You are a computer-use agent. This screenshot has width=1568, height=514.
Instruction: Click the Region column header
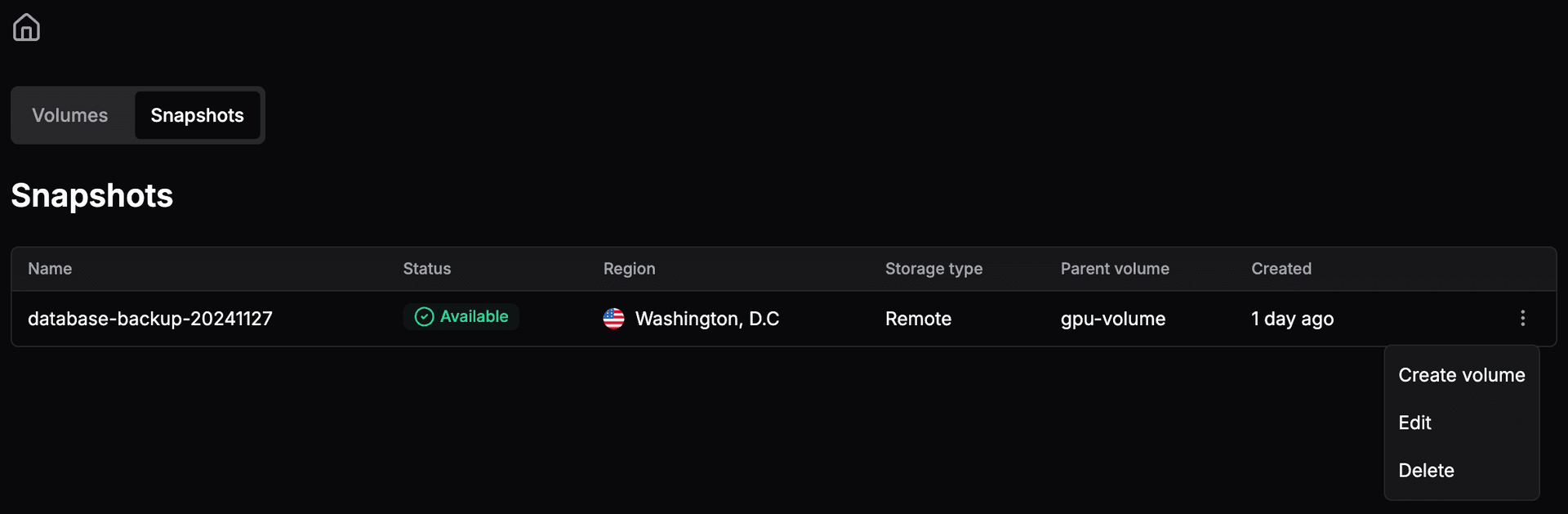click(629, 269)
